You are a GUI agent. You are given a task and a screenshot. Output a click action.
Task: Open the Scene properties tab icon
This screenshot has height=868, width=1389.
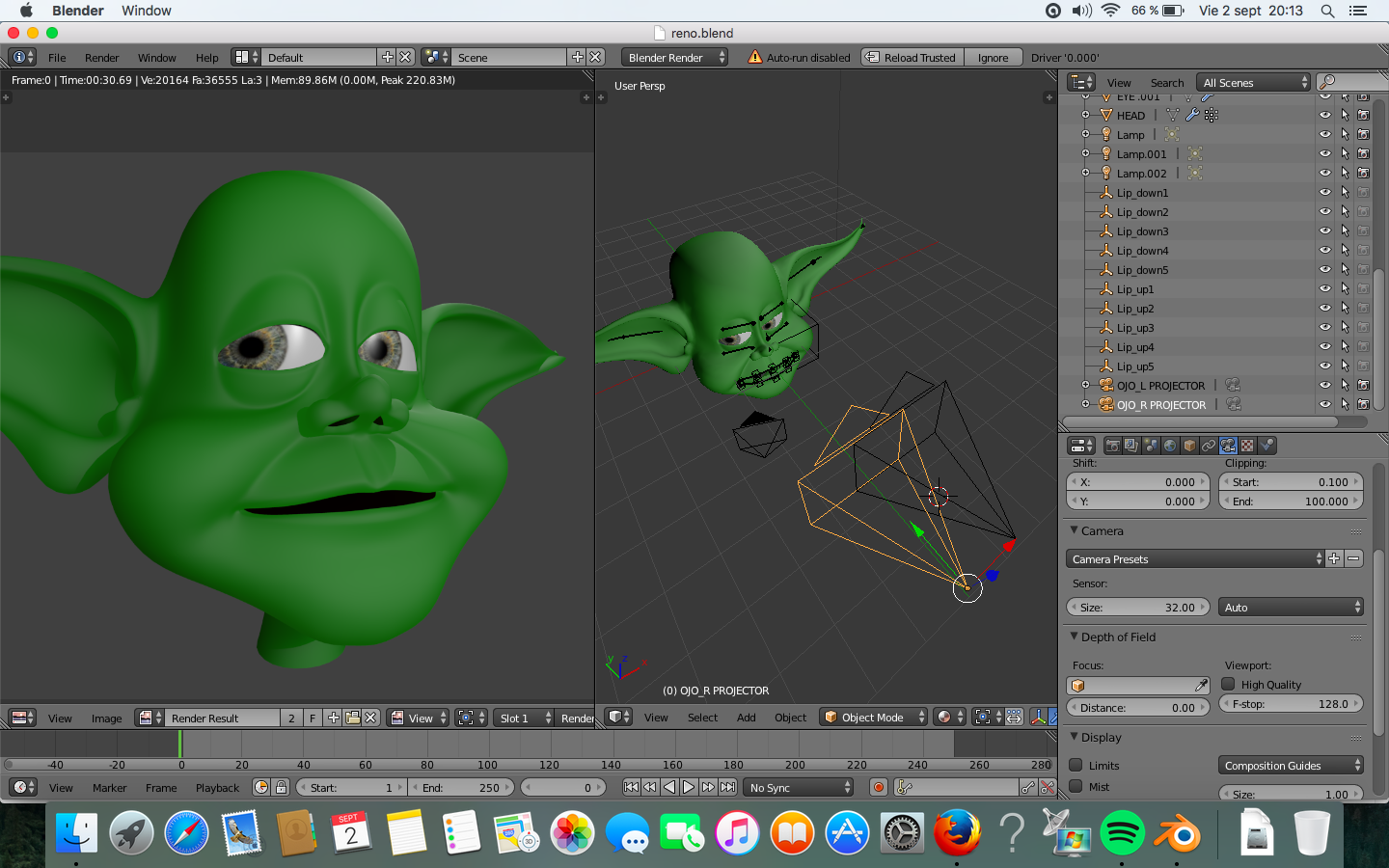point(1151,446)
